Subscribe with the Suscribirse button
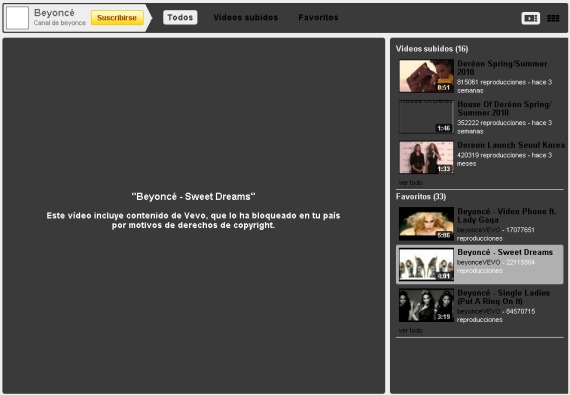This screenshot has width=570, height=395. [117, 17]
